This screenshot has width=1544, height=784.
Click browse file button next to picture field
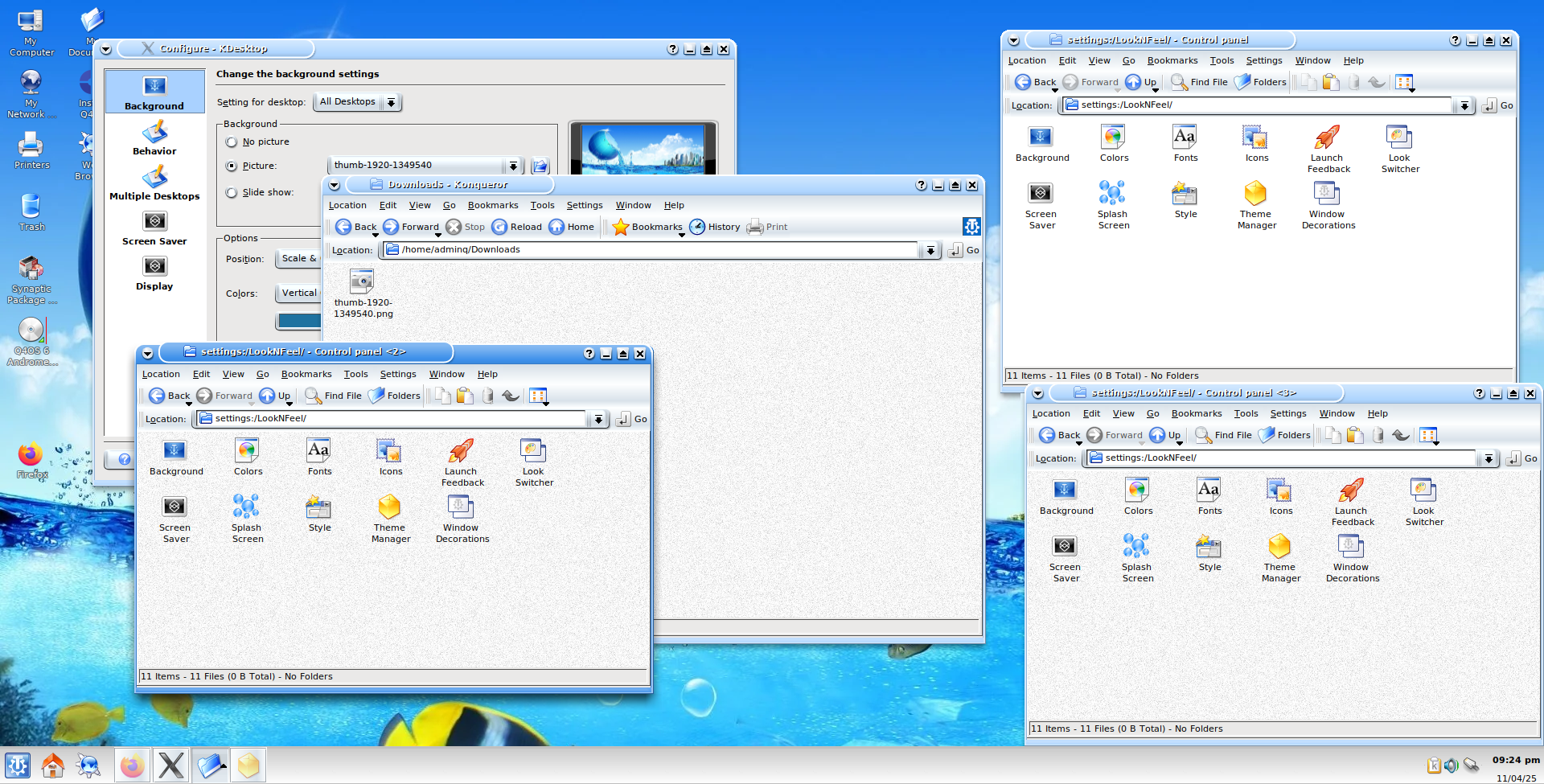point(540,166)
